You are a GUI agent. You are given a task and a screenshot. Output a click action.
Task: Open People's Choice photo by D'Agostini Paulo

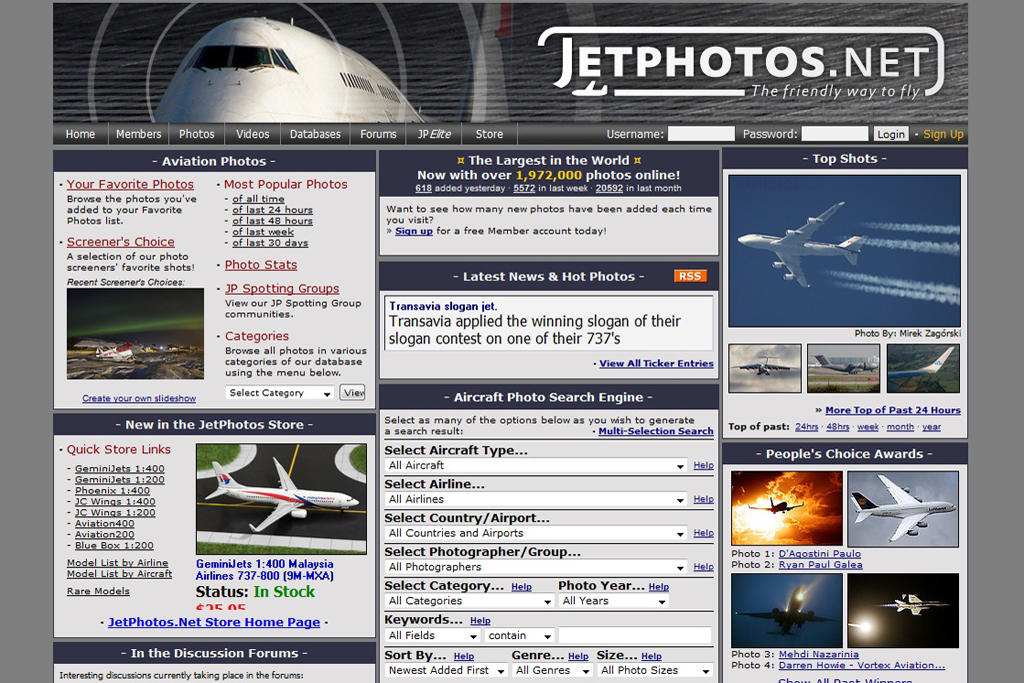[820, 554]
